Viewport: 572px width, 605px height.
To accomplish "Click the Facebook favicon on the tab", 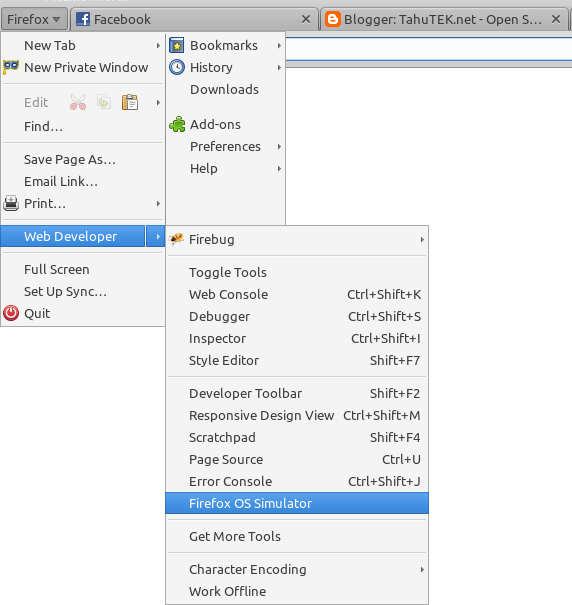I will (83, 19).
